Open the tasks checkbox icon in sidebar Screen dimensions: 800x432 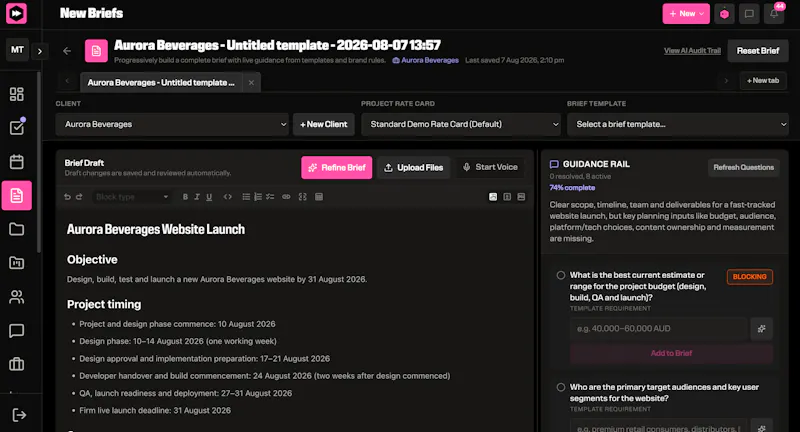[x=16, y=128]
